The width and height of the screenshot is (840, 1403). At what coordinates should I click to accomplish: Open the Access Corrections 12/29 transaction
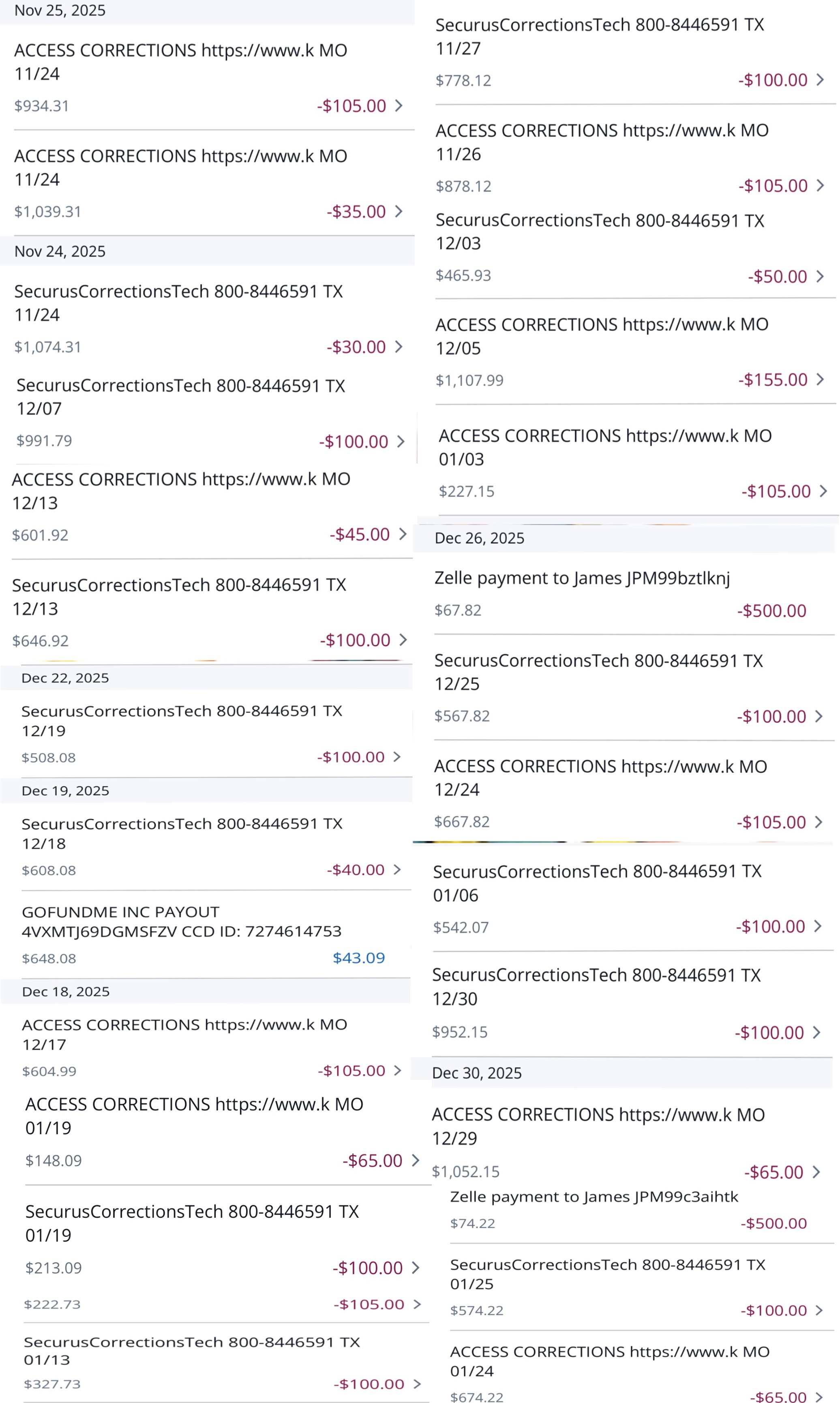click(598, 1126)
